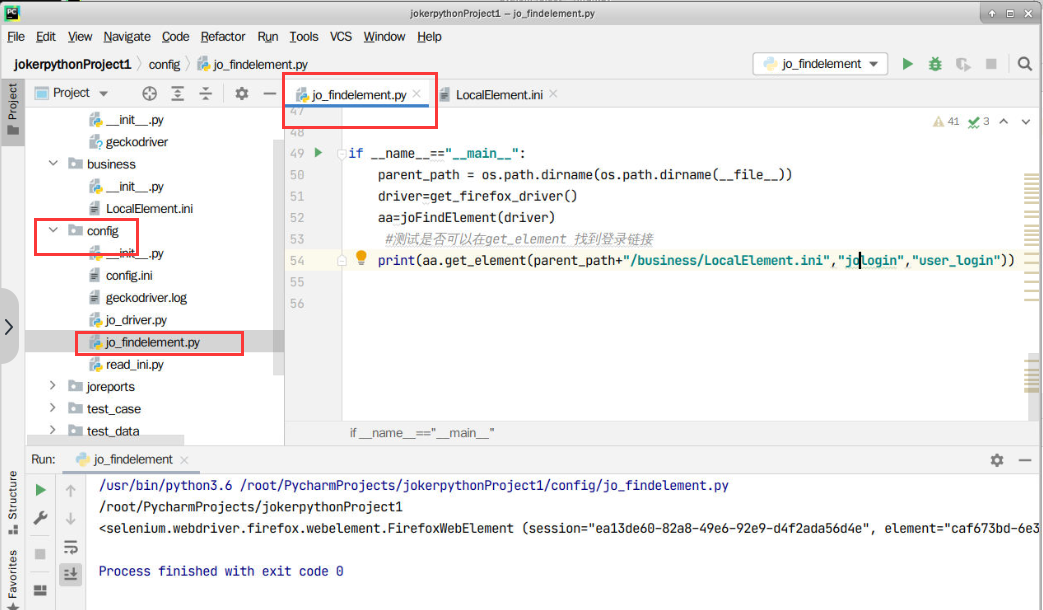Rerun jo_findelement in Run panel
Image resolution: width=1043 pixels, height=610 pixels.
tap(41, 490)
